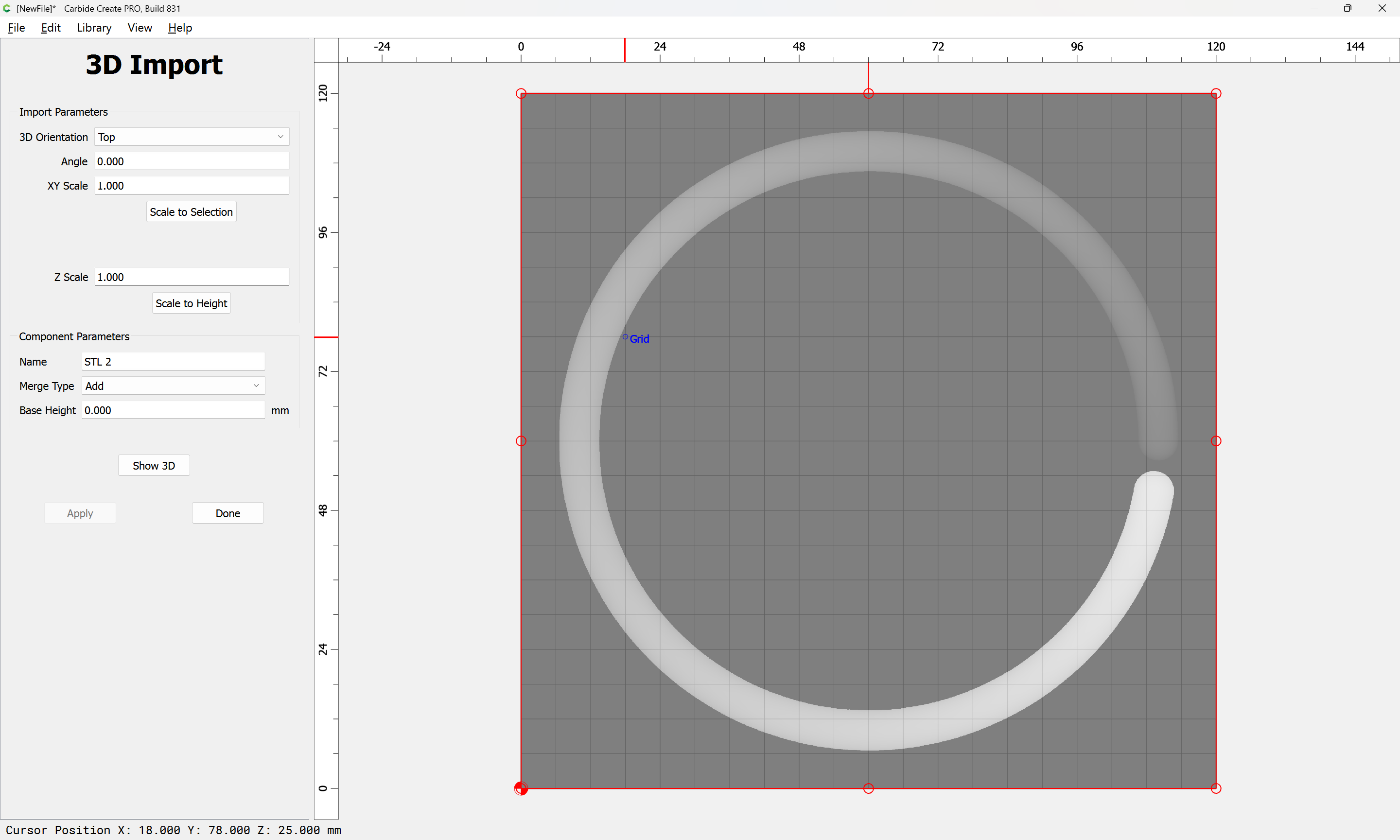Click the Z Scale input field
Screen dimensions: 1400x840
(x=191, y=278)
